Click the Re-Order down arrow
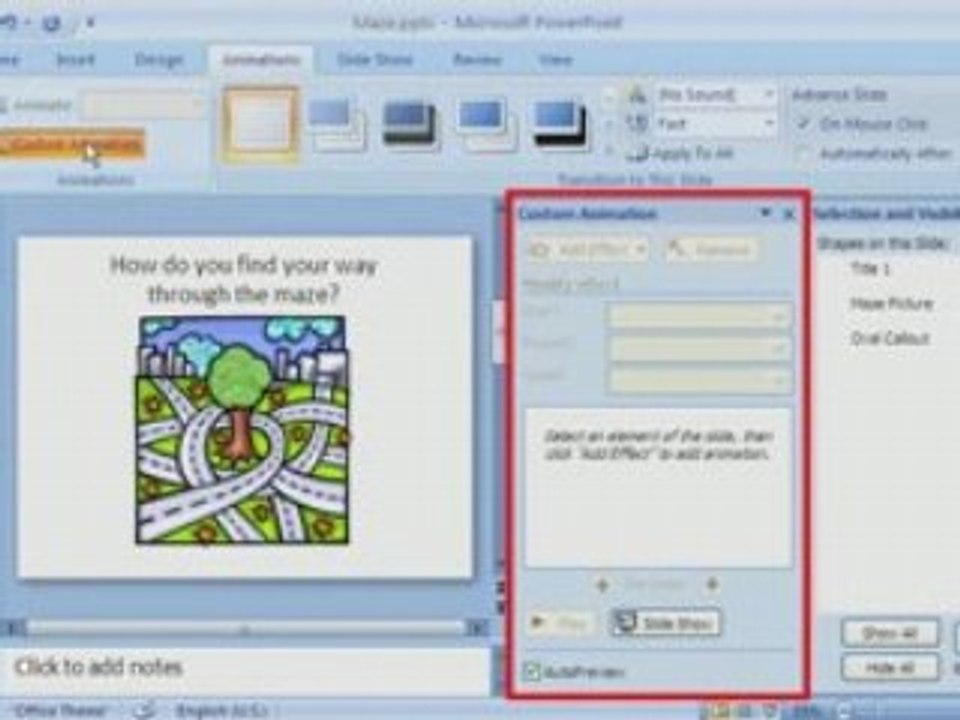The height and width of the screenshot is (720, 960). [x=712, y=585]
